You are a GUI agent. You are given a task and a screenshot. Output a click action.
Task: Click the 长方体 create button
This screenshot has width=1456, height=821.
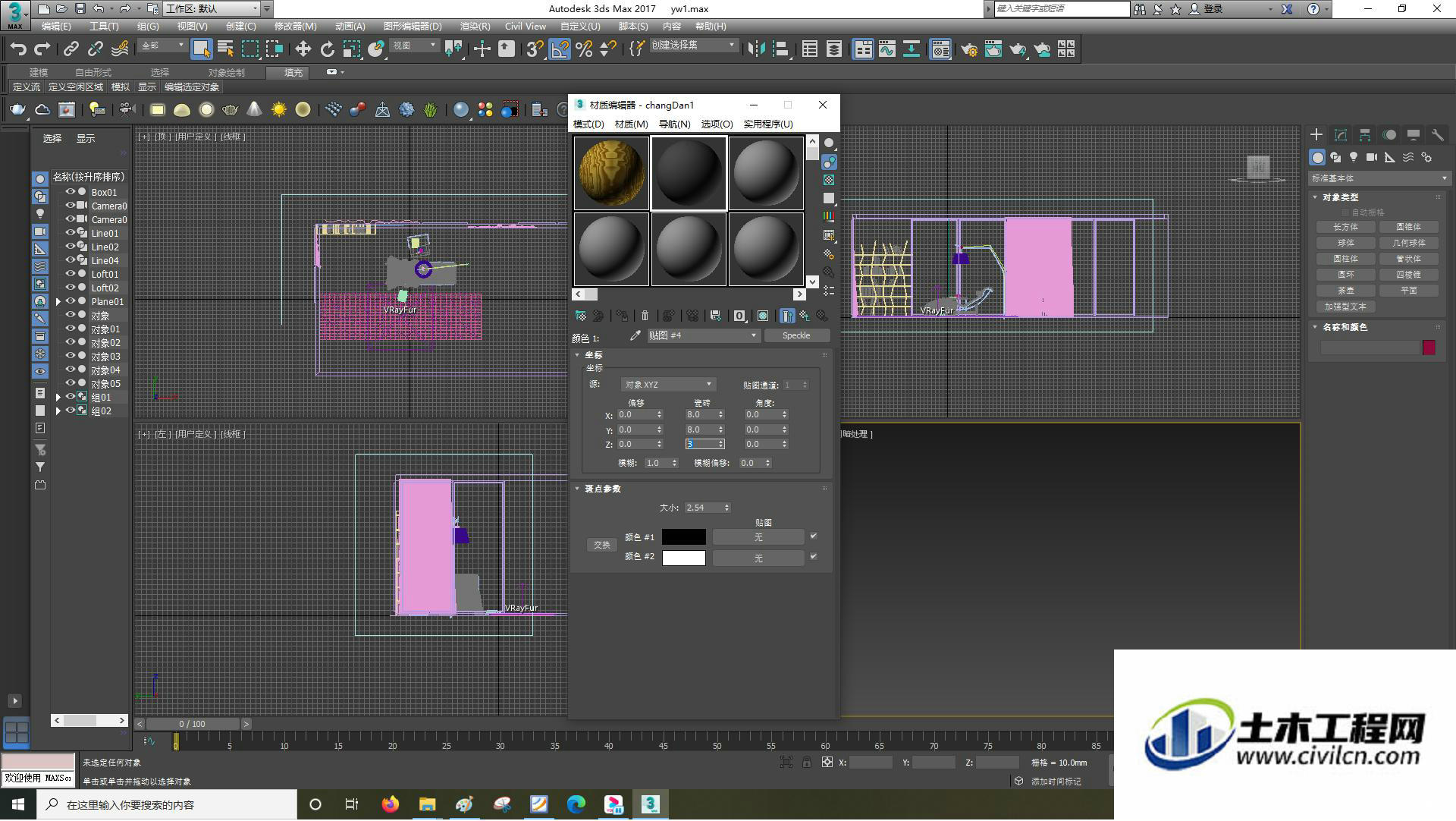(x=1346, y=227)
